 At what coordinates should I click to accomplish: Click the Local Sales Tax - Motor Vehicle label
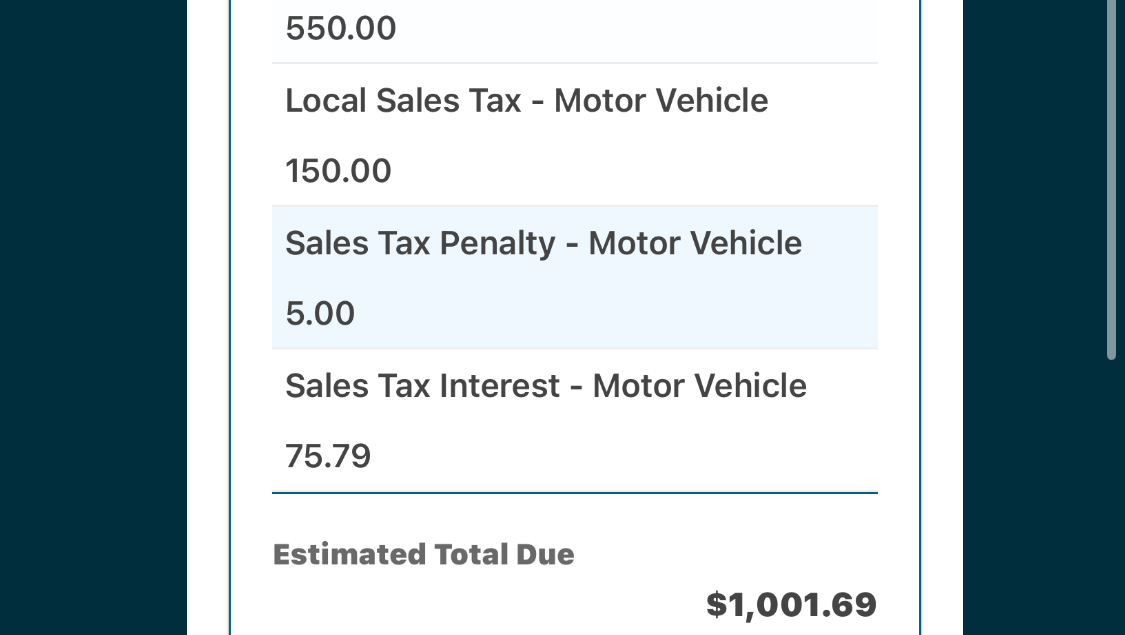click(527, 100)
